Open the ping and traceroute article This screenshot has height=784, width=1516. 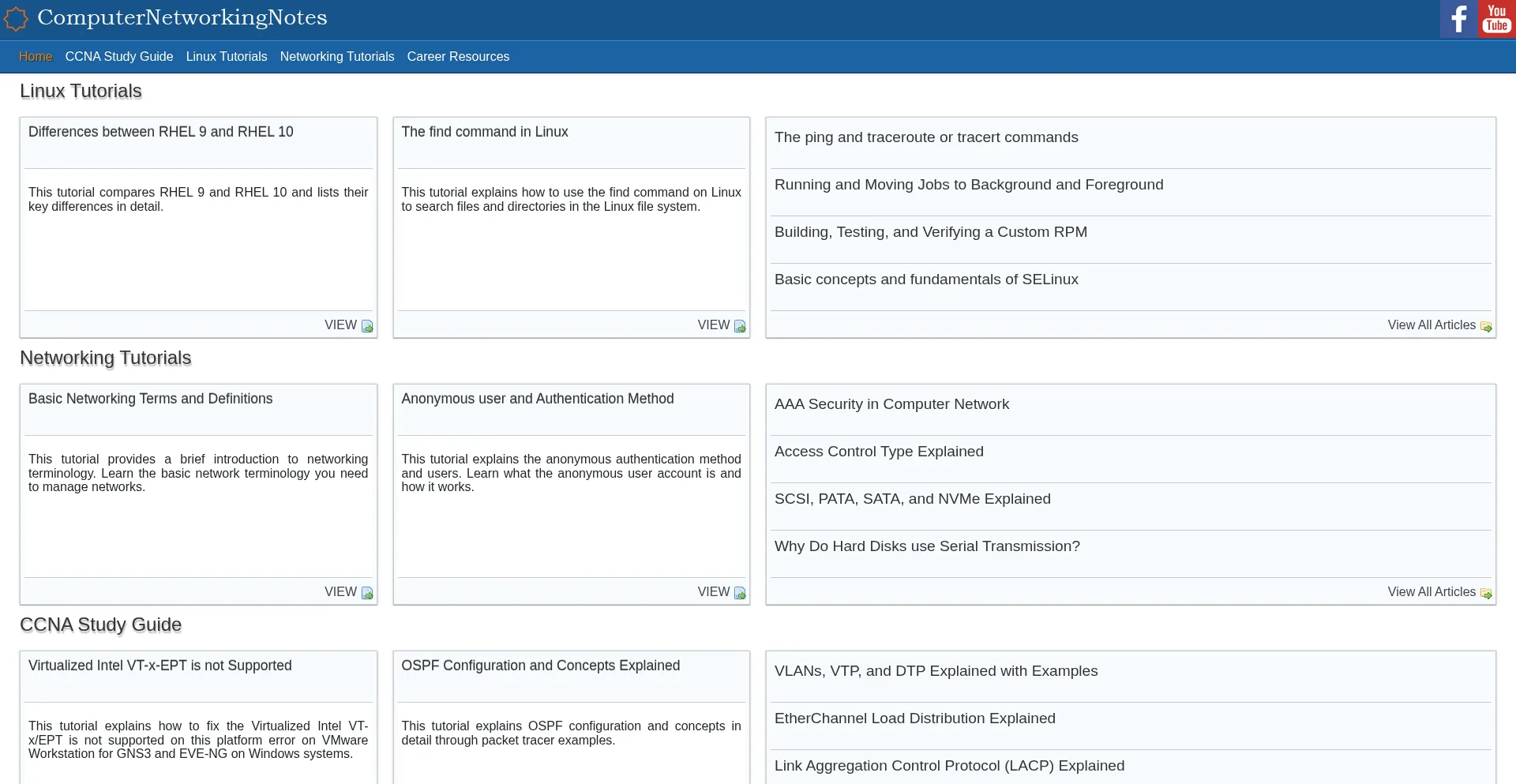click(x=926, y=137)
